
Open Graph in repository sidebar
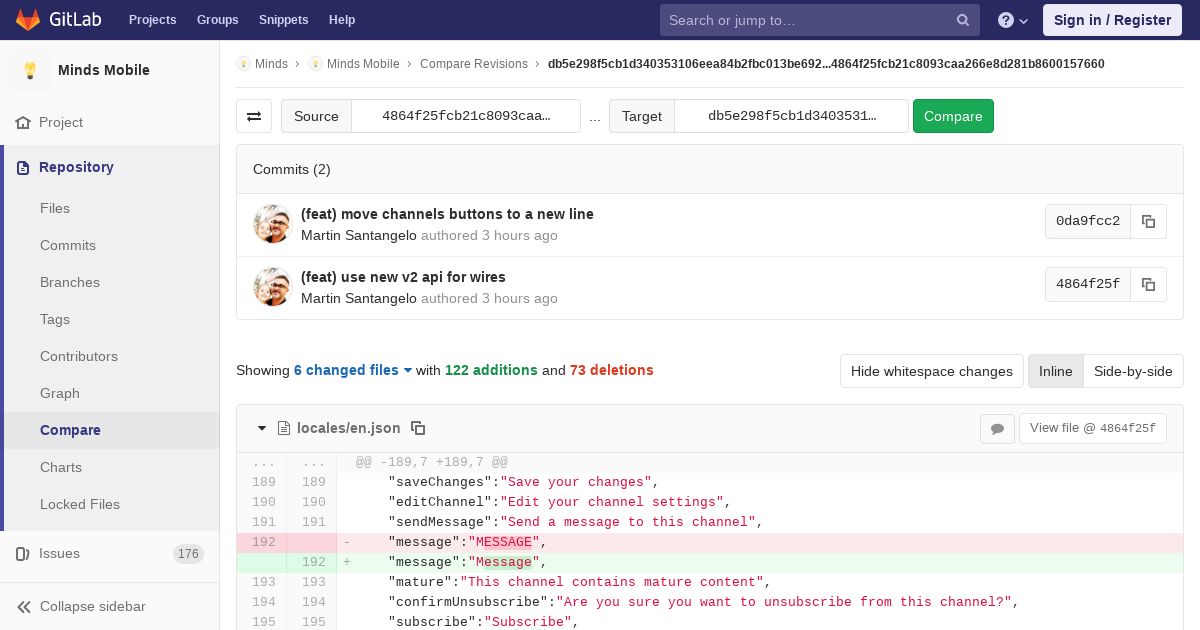tap(60, 393)
